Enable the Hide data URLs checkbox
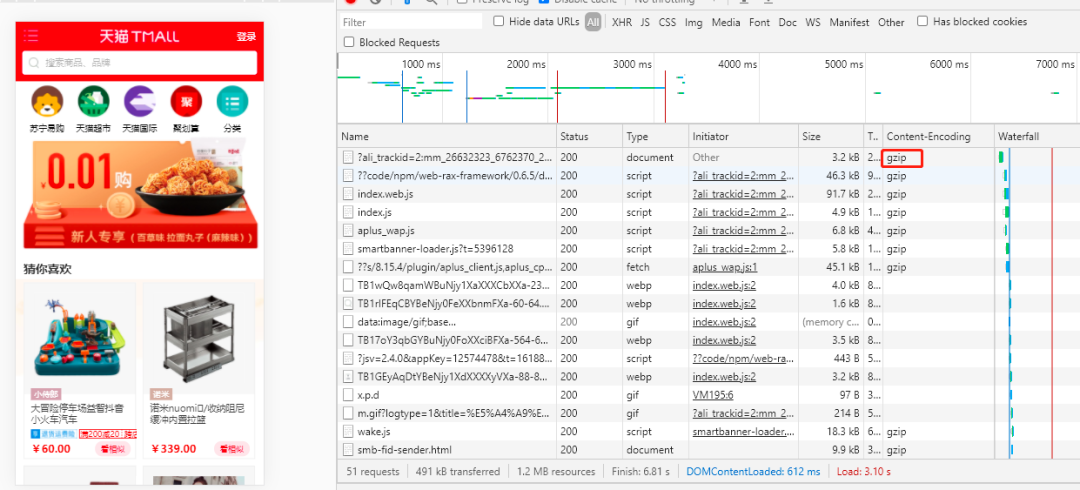The image size is (1080, 490). click(499, 21)
